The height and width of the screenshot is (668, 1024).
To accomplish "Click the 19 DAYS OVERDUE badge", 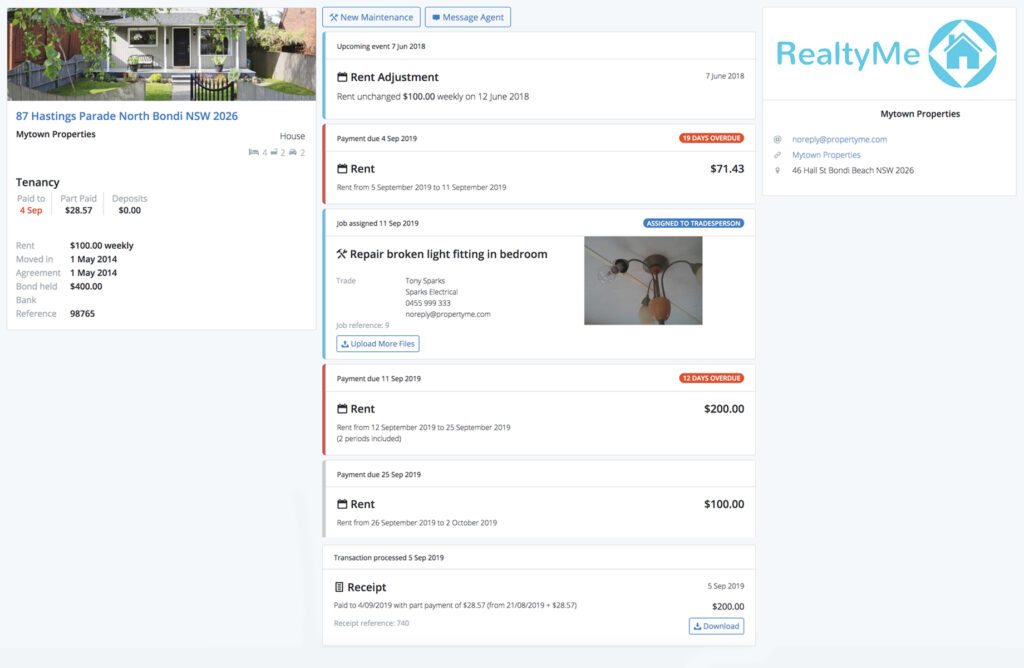I will coord(711,139).
